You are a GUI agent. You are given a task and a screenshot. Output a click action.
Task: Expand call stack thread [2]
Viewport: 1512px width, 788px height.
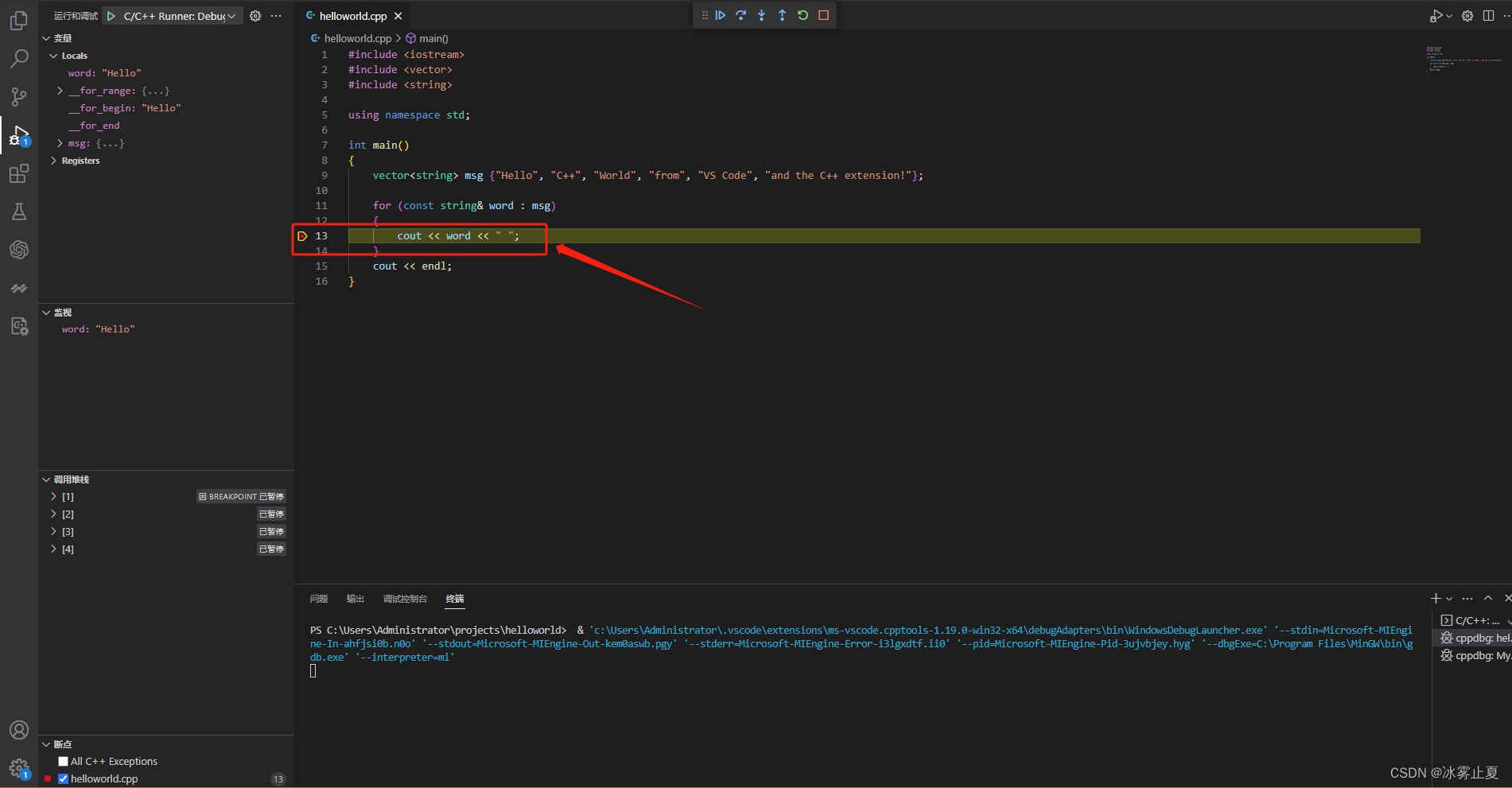(53, 514)
